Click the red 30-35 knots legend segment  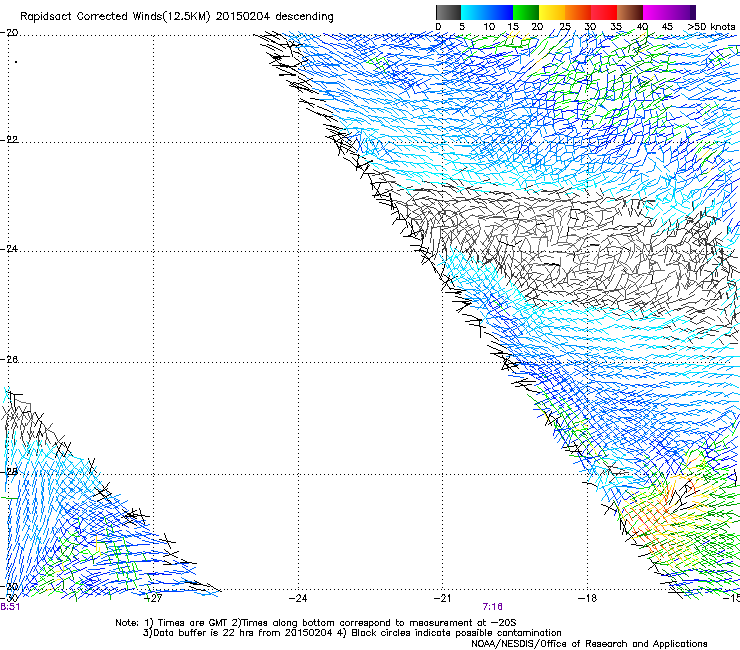point(604,12)
